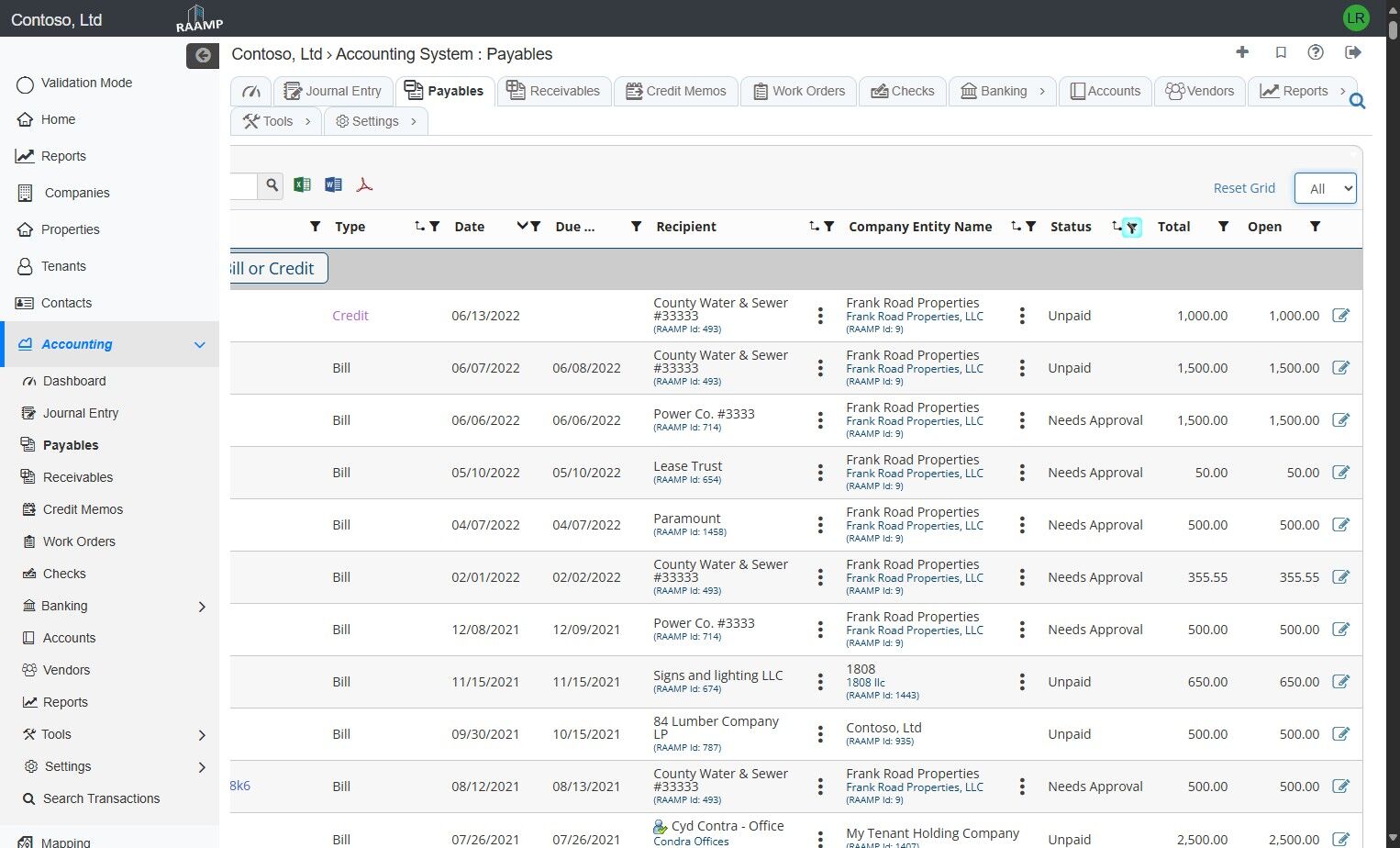Export grid to Excel icon
The height and width of the screenshot is (848, 1400).
302,184
